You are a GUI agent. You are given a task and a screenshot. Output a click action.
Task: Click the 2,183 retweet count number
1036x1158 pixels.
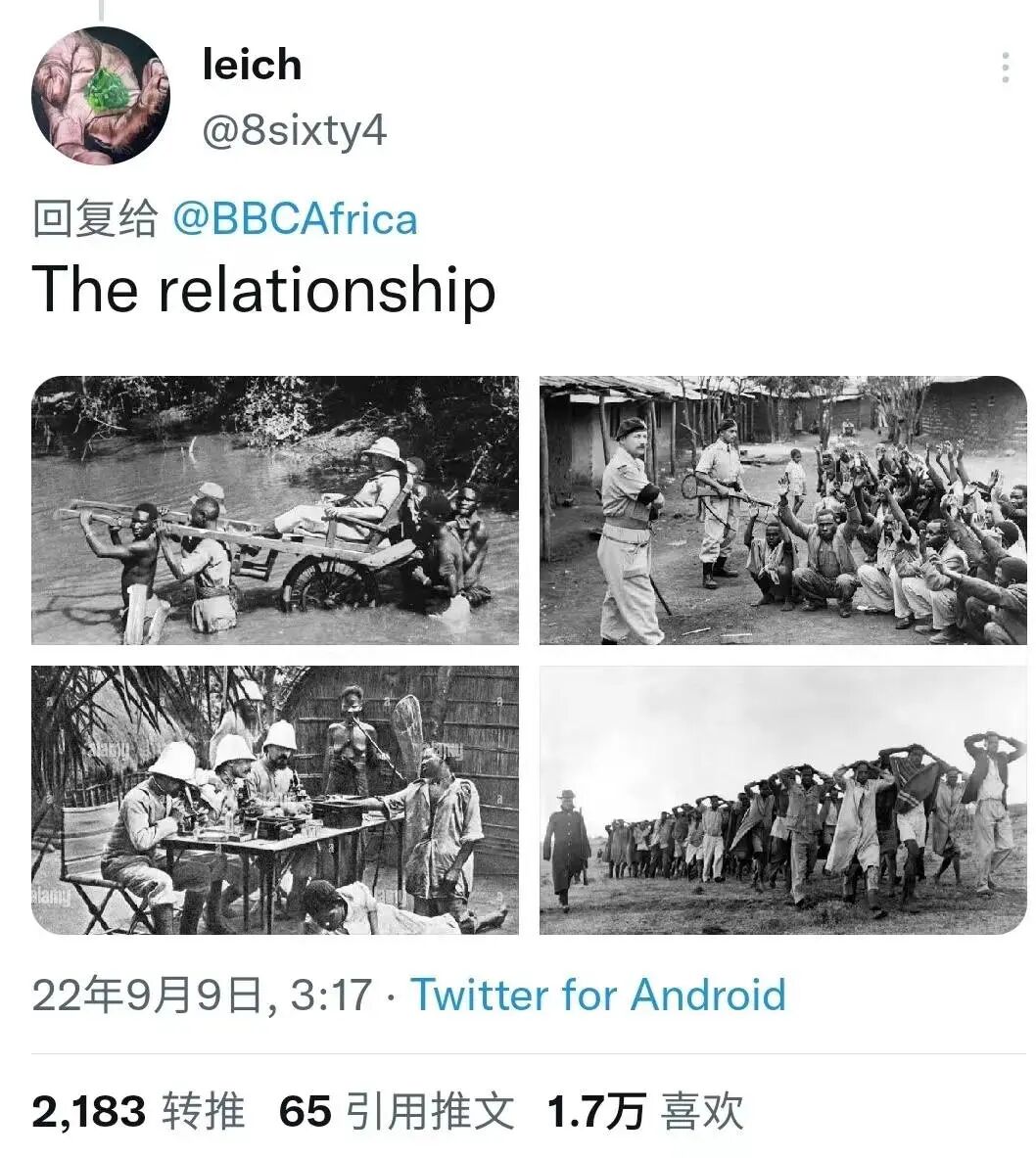89,1111
